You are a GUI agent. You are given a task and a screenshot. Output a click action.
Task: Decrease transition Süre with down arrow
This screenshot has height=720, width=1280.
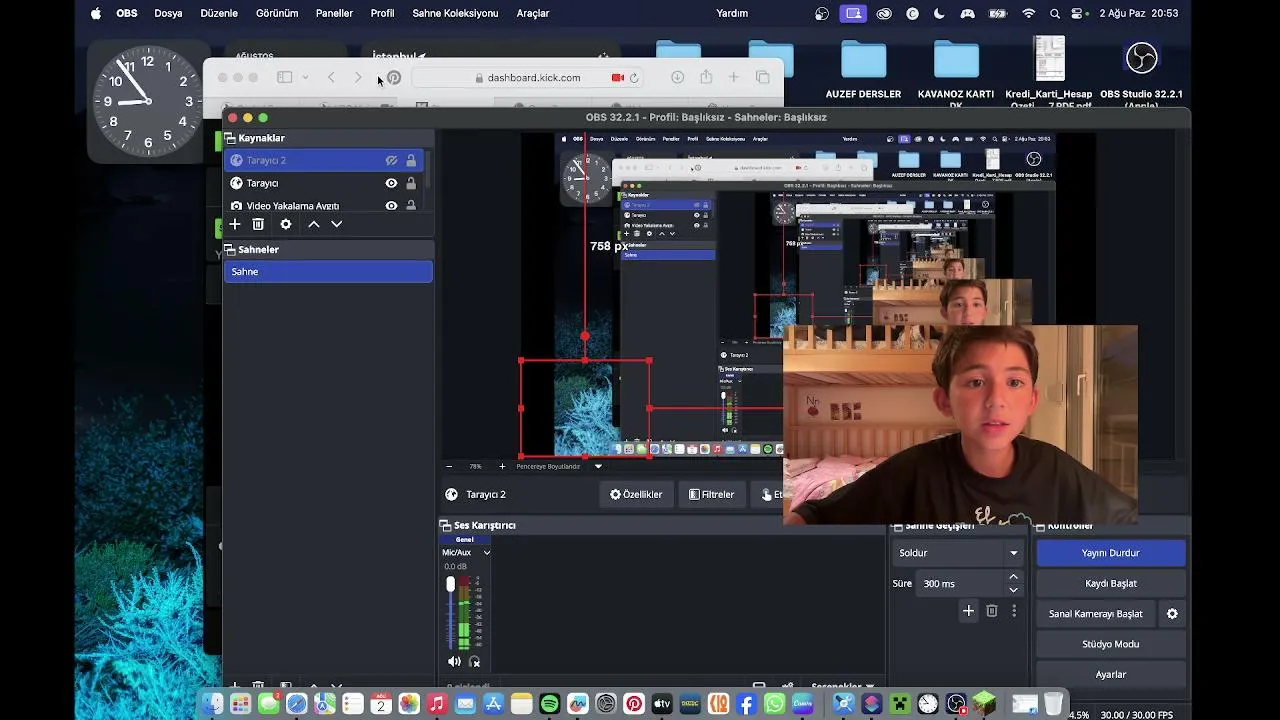pos(1013,590)
